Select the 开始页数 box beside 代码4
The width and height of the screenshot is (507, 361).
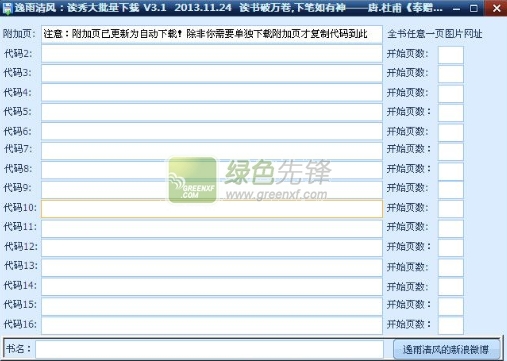point(451,94)
